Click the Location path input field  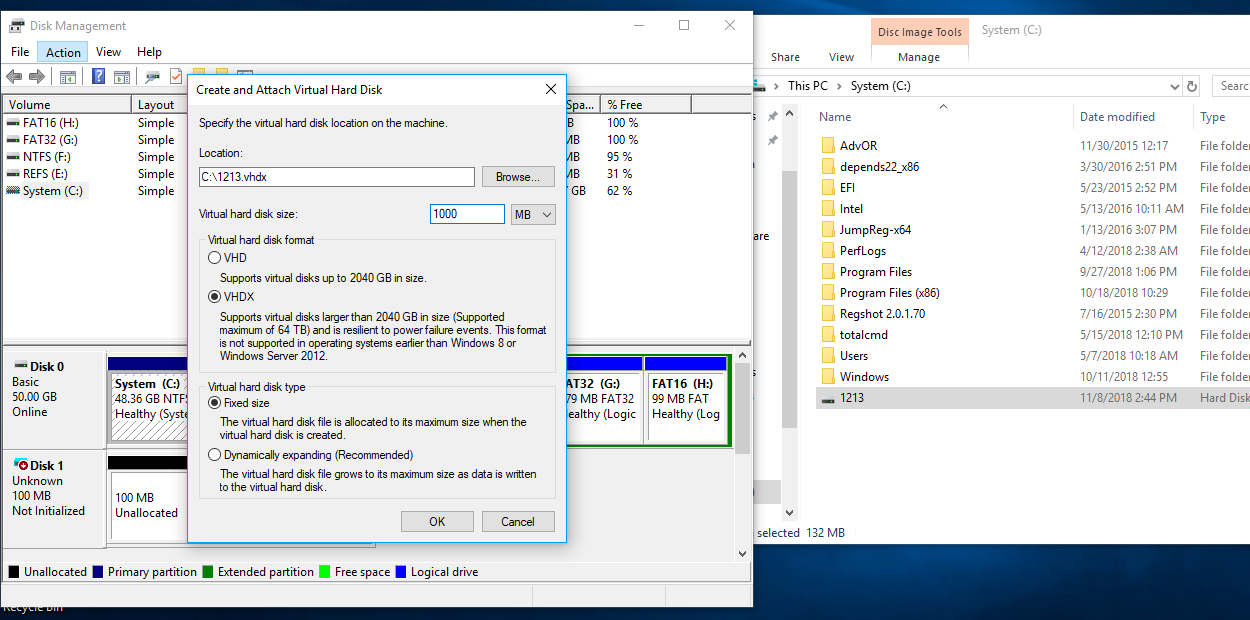point(337,177)
